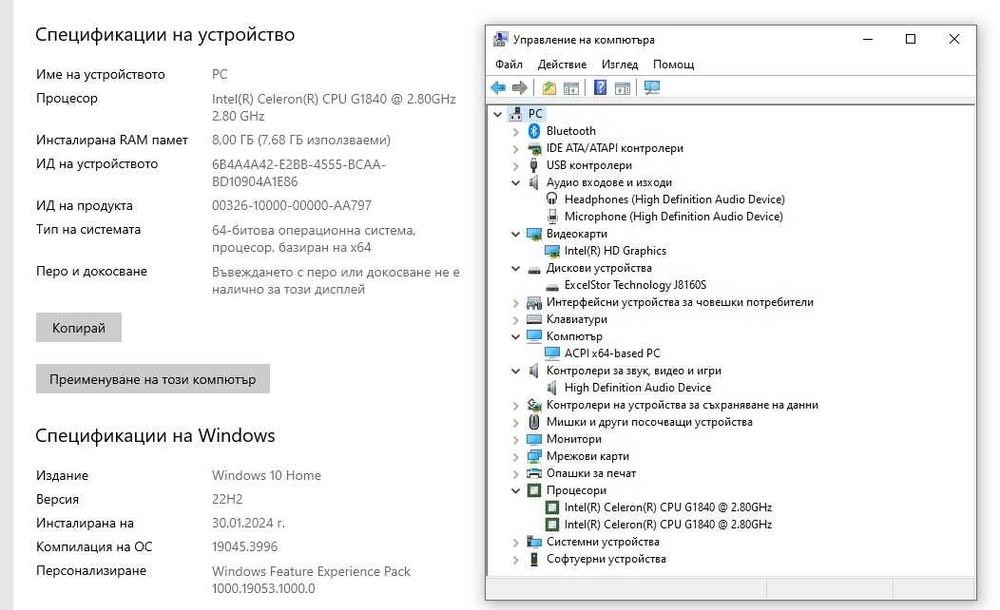Screen dimensions: 1000x610
Task: Click Преименуване на този компютър button
Action: click(152, 379)
